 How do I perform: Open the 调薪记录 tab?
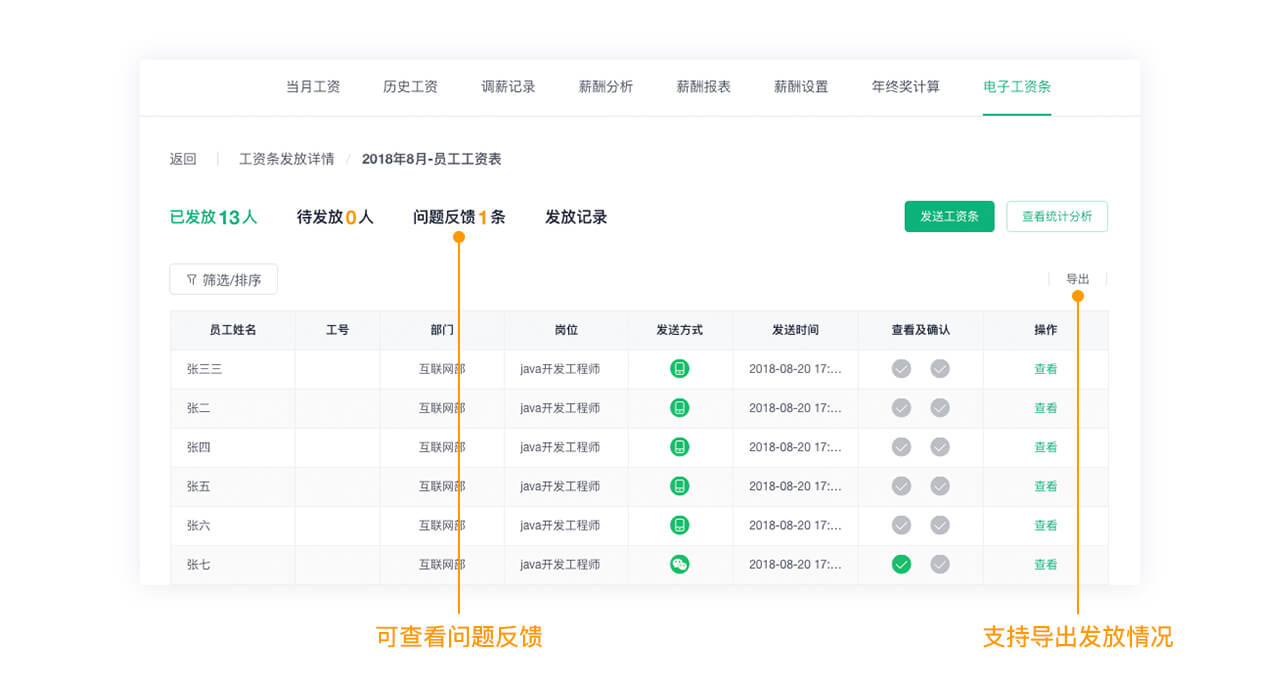pos(508,87)
